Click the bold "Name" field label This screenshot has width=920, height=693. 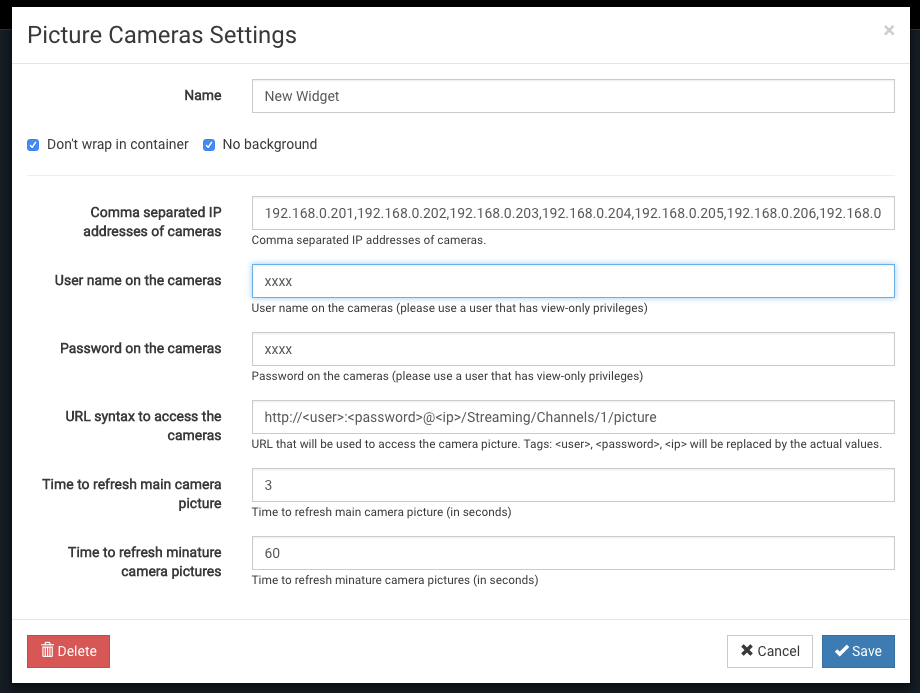[203, 96]
